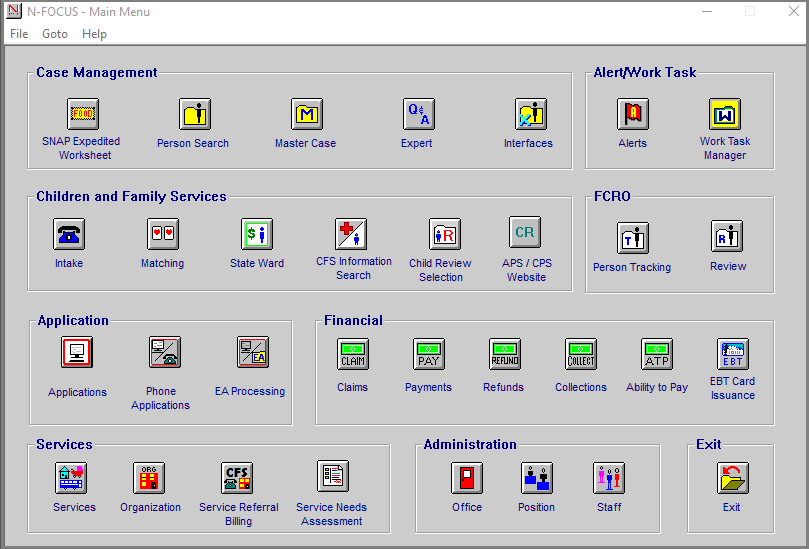
Task: Open Child Review Selection icon
Action: tap(444, 234)
